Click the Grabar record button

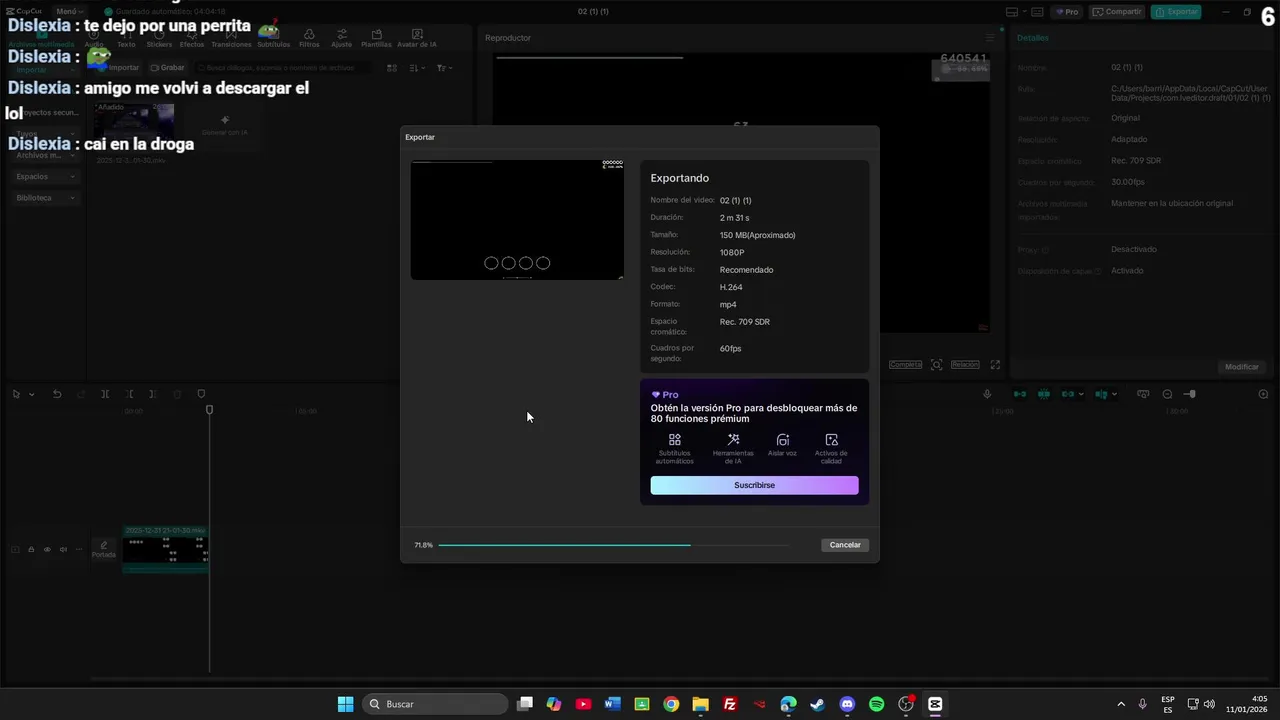(x=167, y=68)
